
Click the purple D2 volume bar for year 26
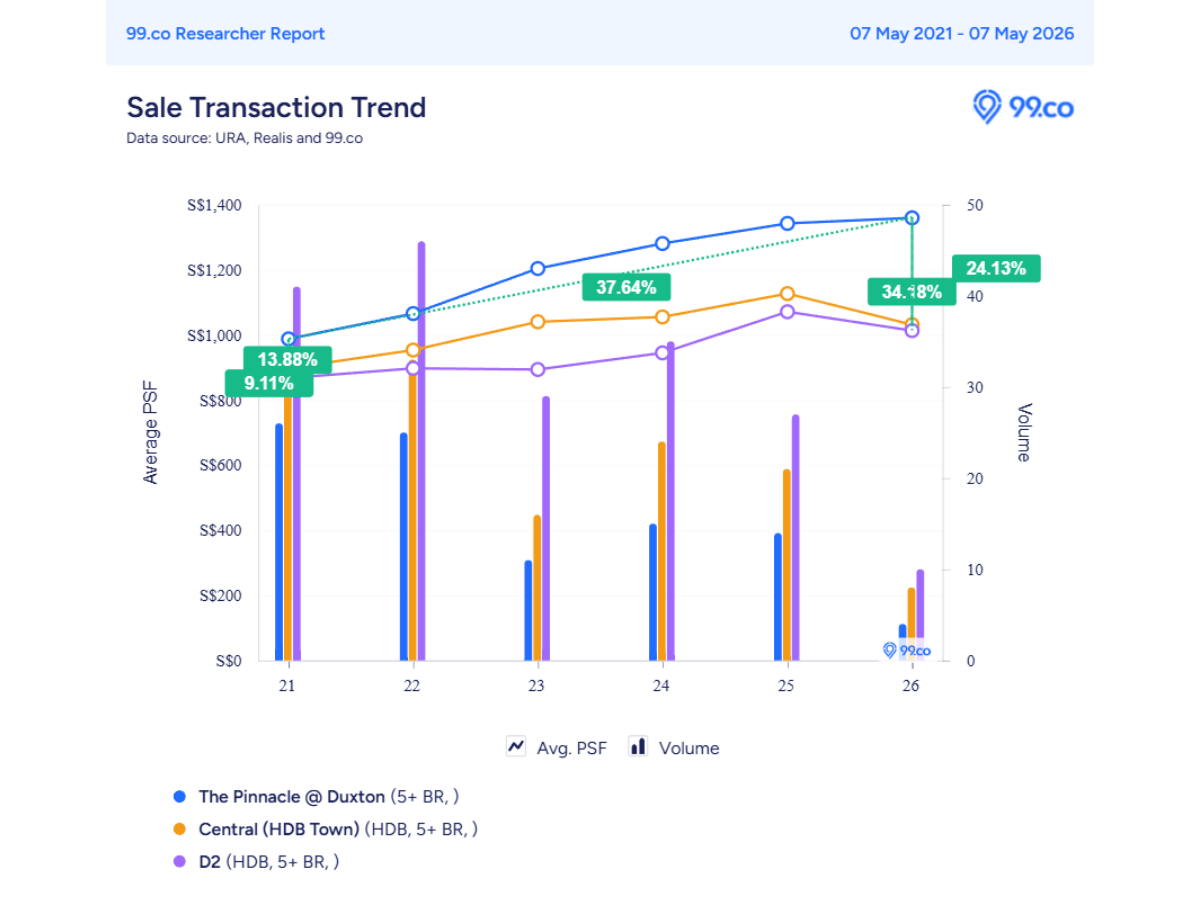(x=920, y=615)
